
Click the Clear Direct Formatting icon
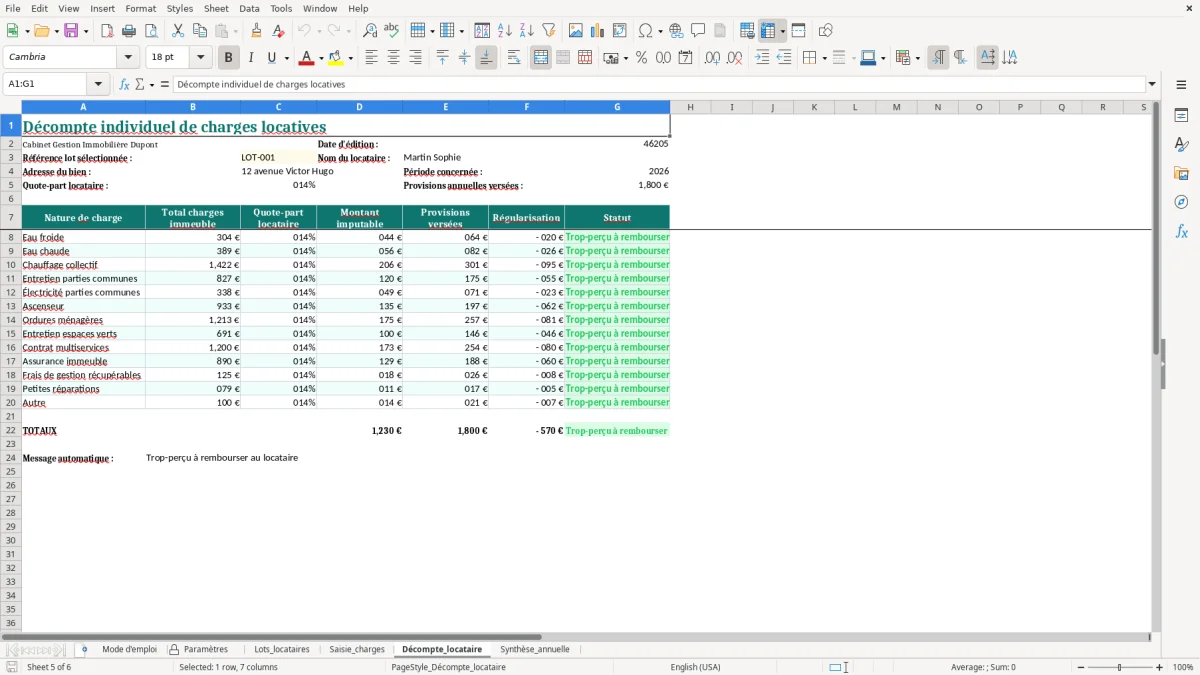[278, 31]
